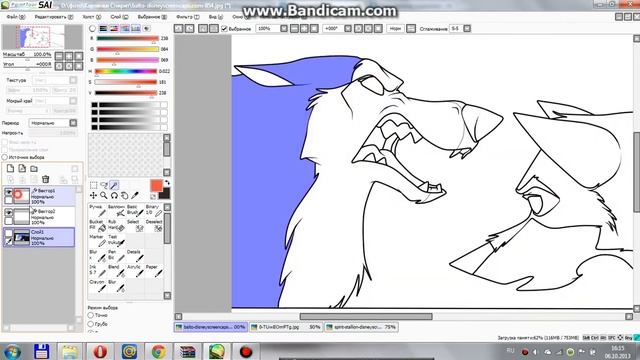Select the Lasso tool
Image resolution: width=640 pixels, height=360 pixels.
tap(104, 185)
